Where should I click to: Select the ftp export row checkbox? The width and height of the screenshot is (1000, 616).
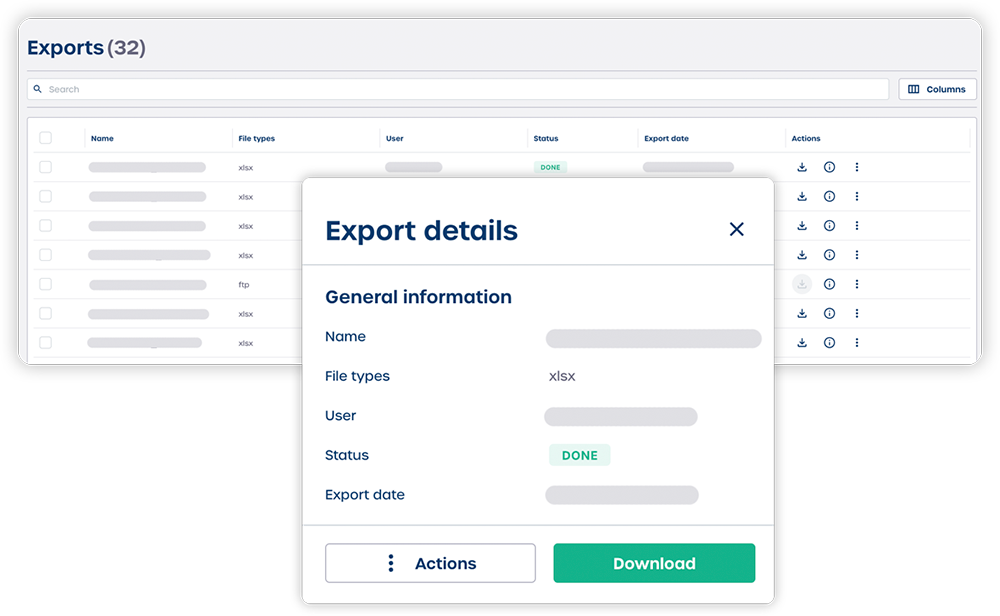(x=45, y=284)
